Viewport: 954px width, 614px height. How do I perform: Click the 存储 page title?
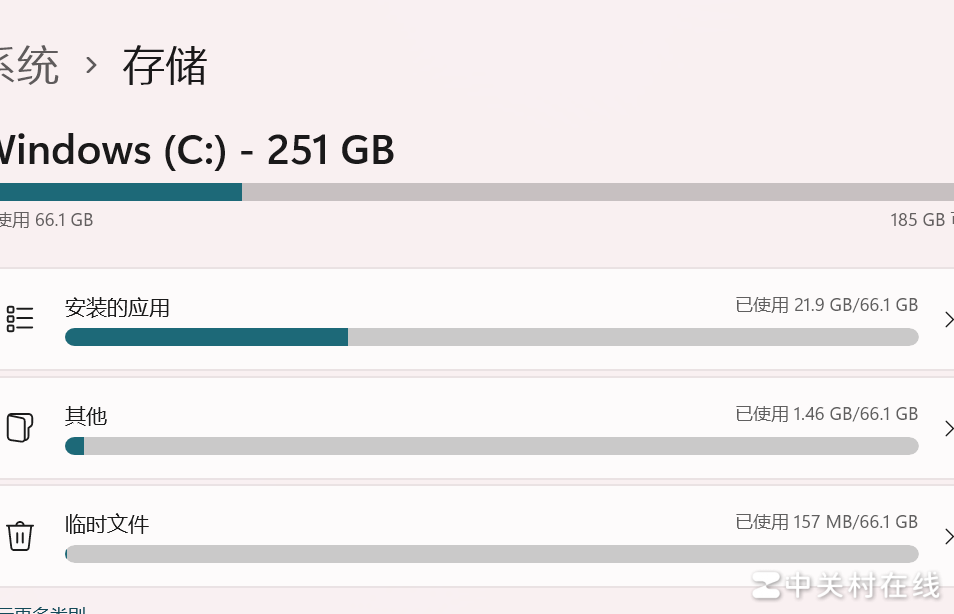(165, 66)
